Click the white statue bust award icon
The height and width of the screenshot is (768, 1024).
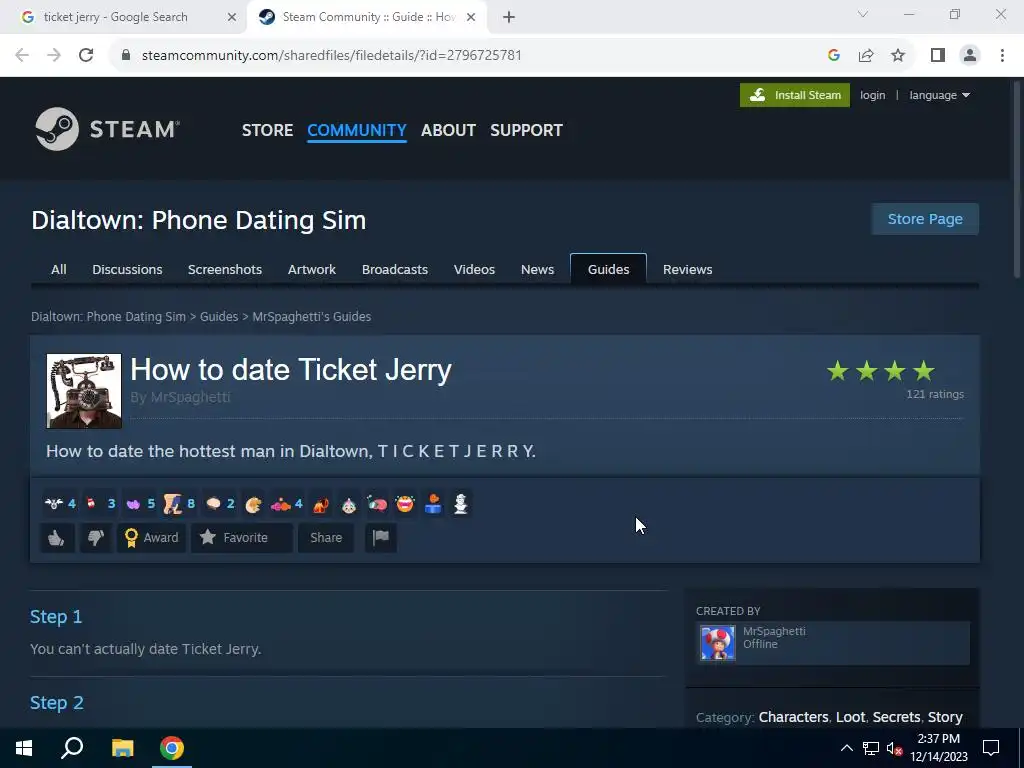click(461, 504)
